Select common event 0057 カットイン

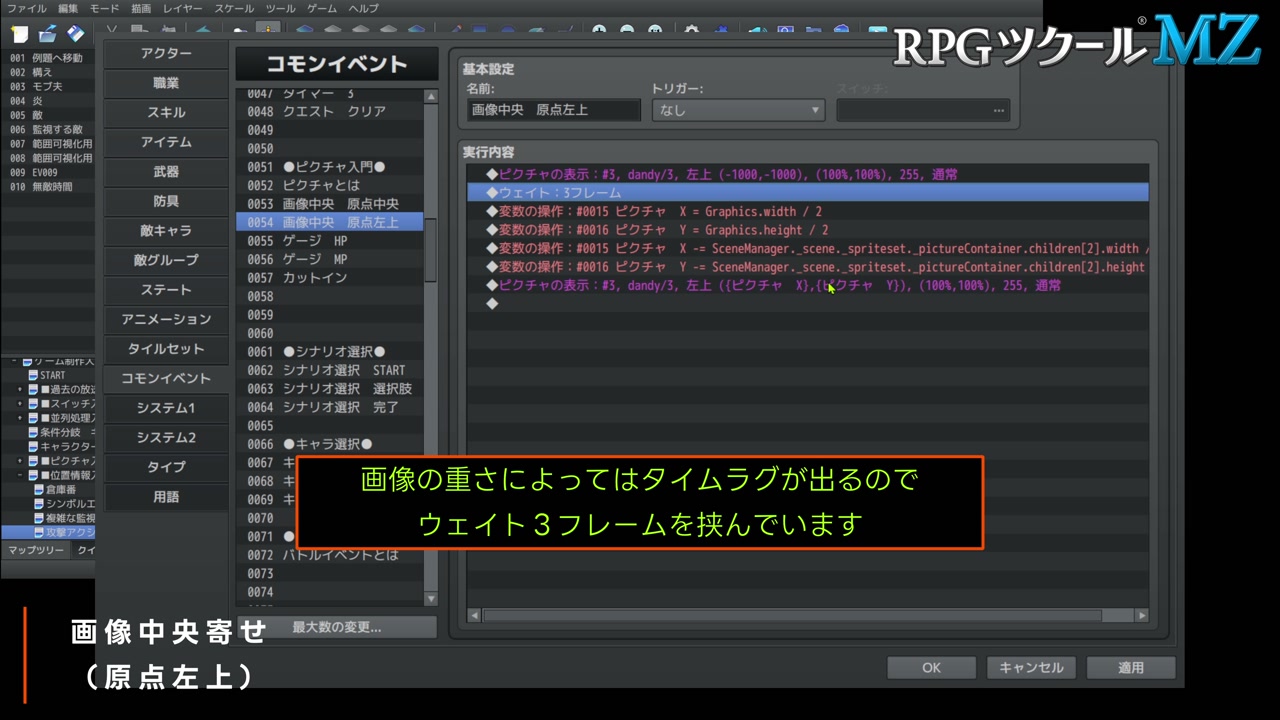pyautogui.click(x=330, y=278)
